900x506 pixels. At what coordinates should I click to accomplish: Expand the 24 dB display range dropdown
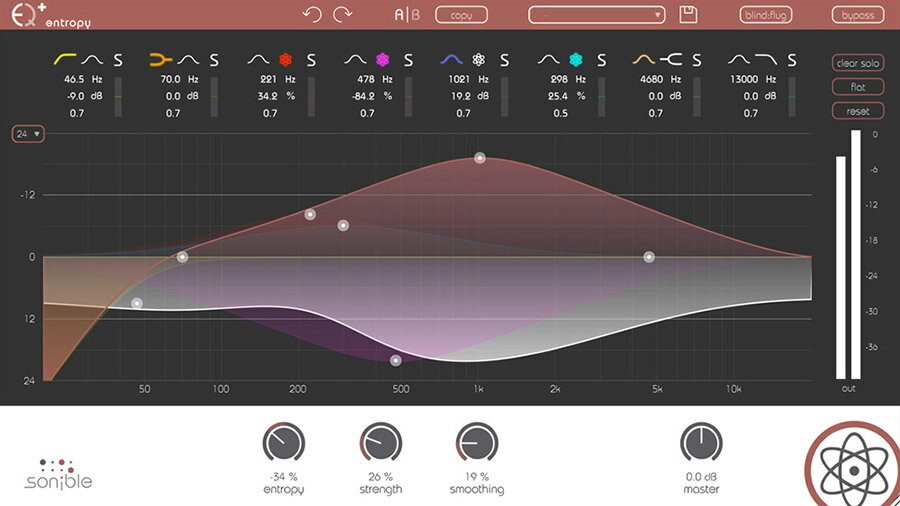click(28, 133)
